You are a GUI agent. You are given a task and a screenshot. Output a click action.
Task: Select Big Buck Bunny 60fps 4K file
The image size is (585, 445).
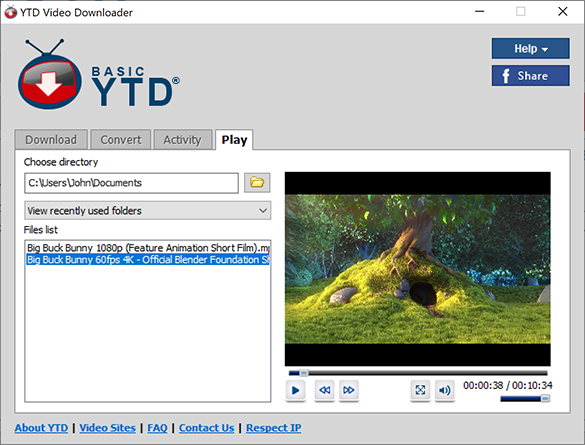[148, 260]
